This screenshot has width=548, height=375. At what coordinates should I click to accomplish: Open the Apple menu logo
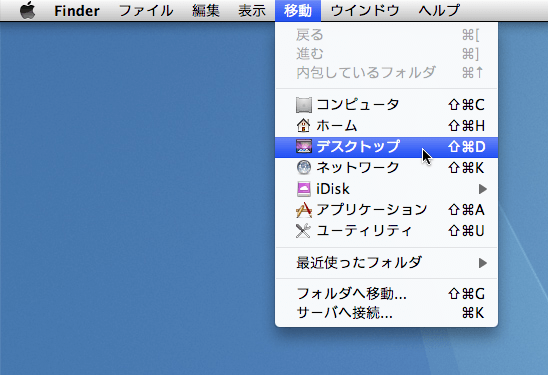pos(28,10)
